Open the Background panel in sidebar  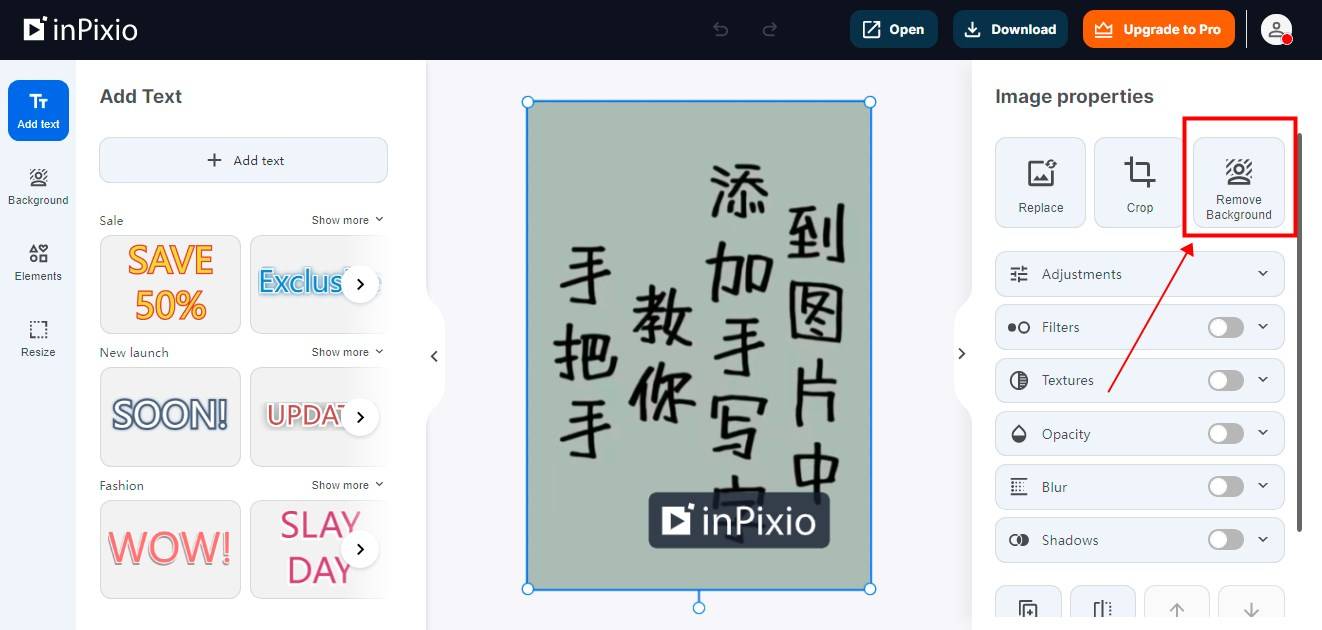[38, 186]
